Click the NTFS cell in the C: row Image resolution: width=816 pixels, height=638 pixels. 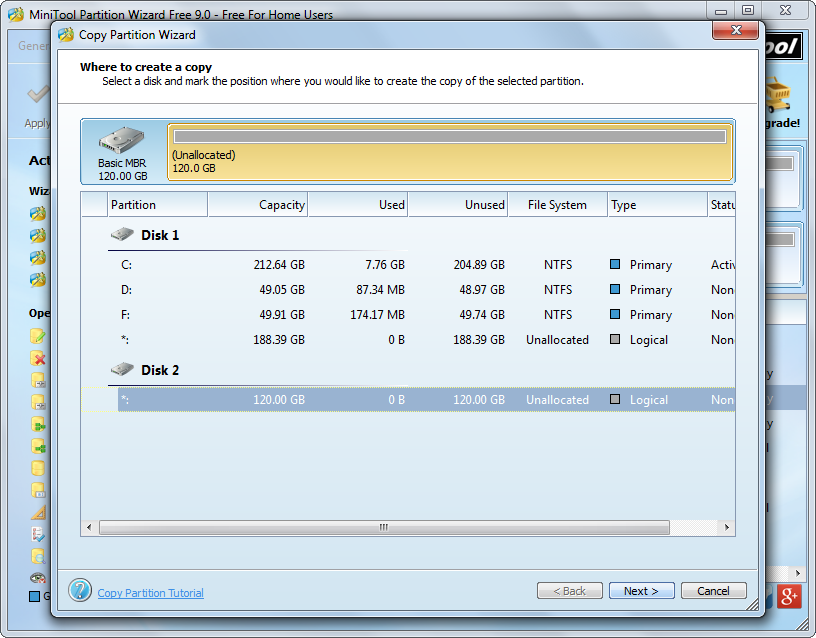(558, 264)
